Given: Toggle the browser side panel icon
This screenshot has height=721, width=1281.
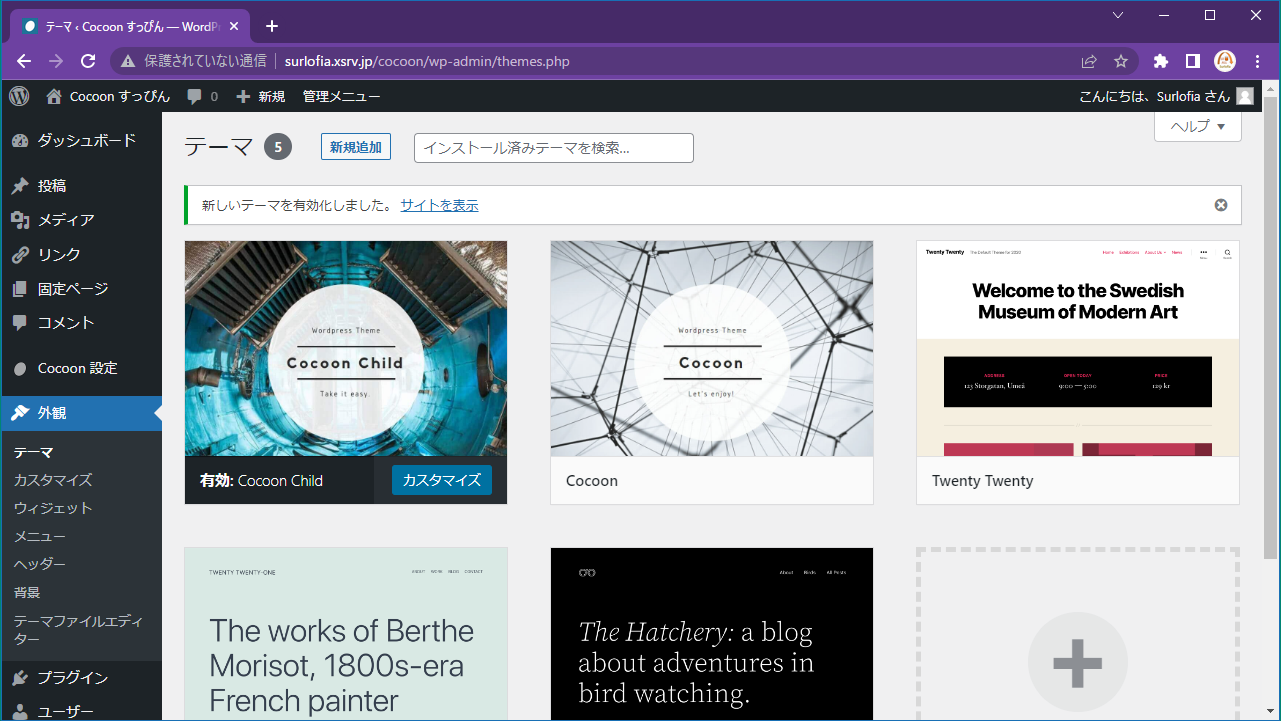Looking at the screenshot, I should [x=1192, y=61].
